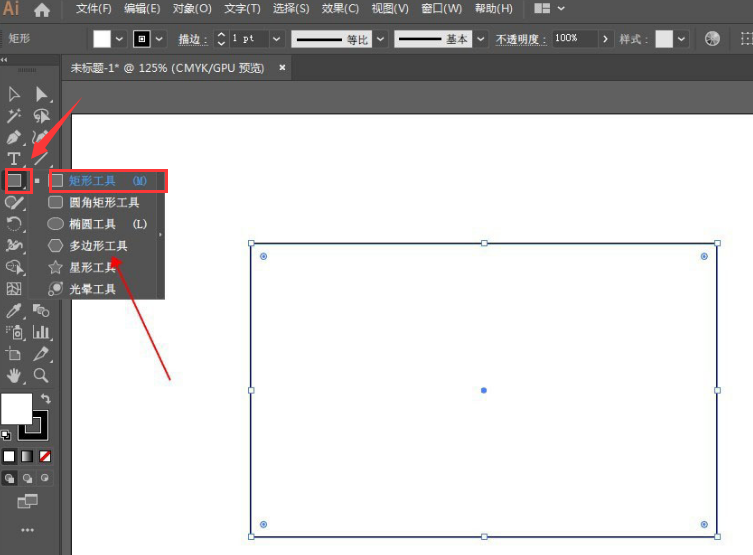Click the Home icon in top bar

42,10
